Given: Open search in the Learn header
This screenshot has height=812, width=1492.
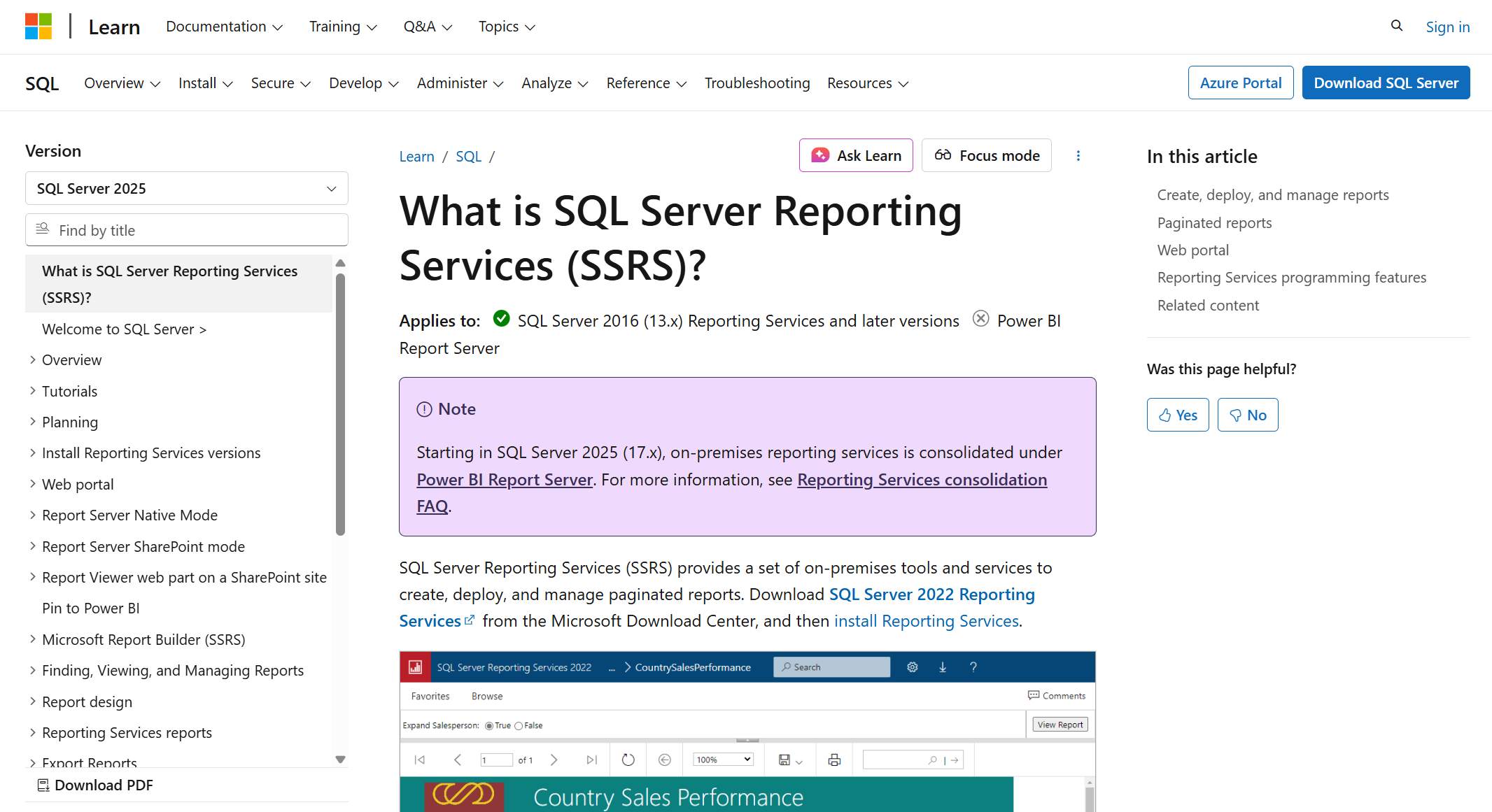Looking at the screenshot, I should click(x=1397, y=26).
